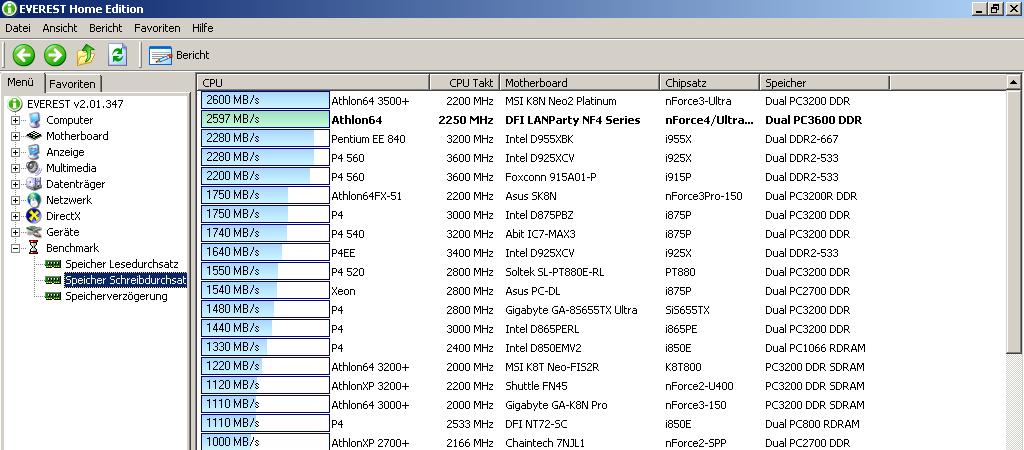Select the Athlon64 3500+ row
Screen dimensions: 1024x450
tap(601, 101)
